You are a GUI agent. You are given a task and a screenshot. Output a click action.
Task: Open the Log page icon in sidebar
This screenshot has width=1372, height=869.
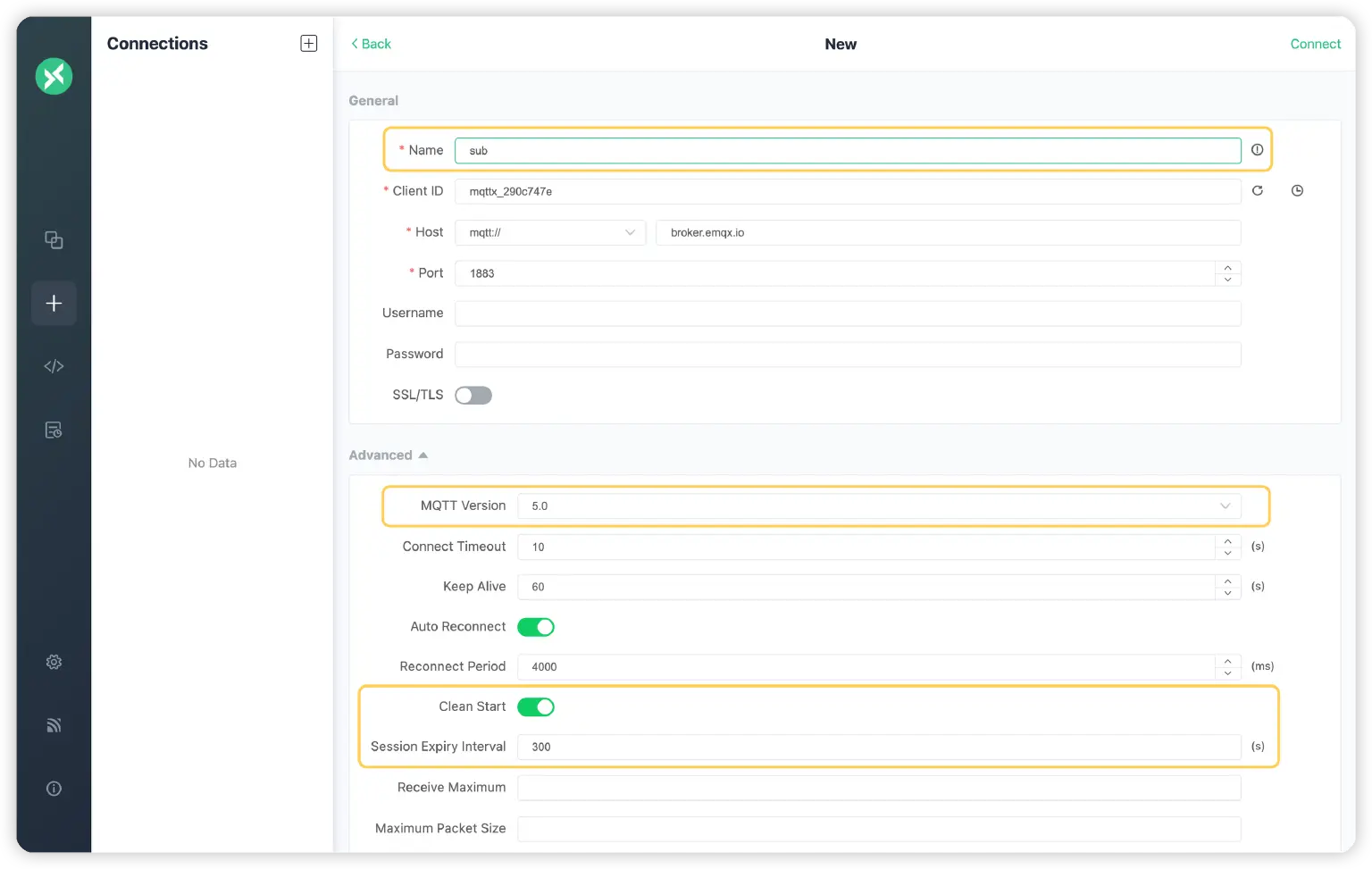(54, 430)
